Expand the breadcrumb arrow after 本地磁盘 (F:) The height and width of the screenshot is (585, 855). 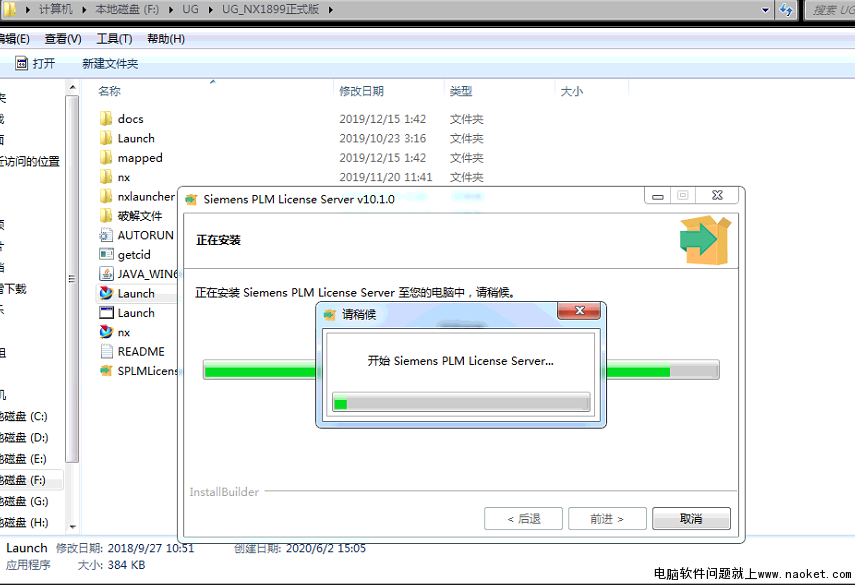coord(171,9)
